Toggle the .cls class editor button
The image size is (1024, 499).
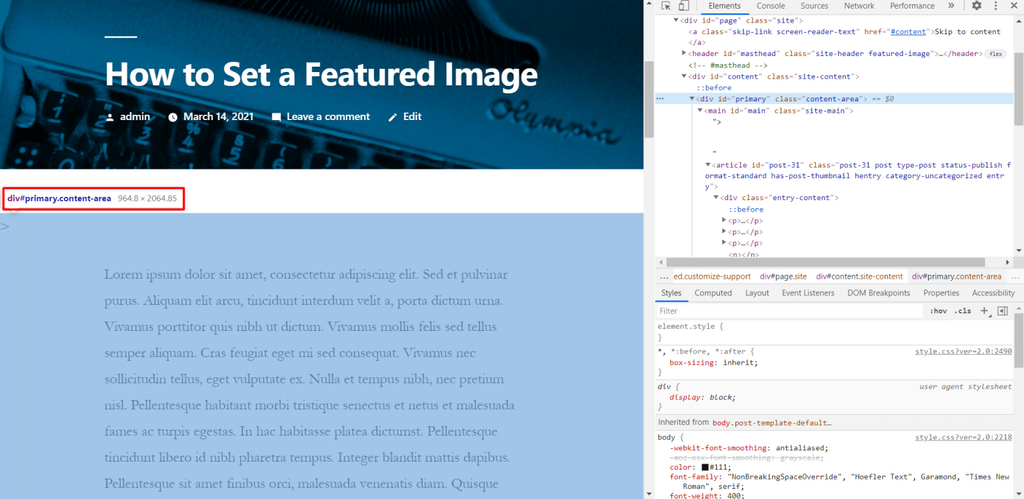(963, 311)
